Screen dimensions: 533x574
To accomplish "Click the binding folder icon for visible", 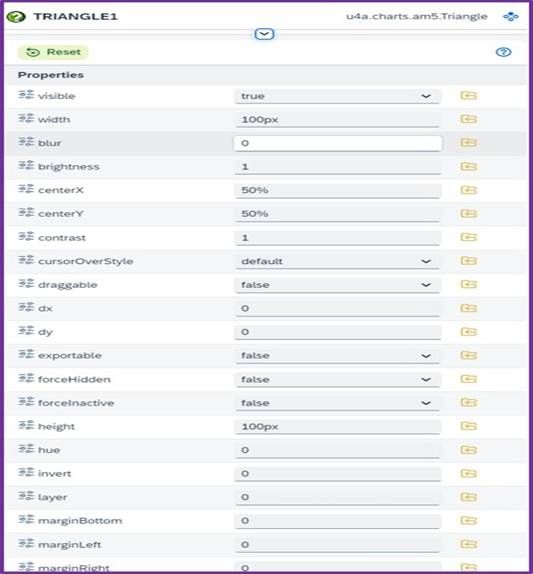I will coord(469,96).
